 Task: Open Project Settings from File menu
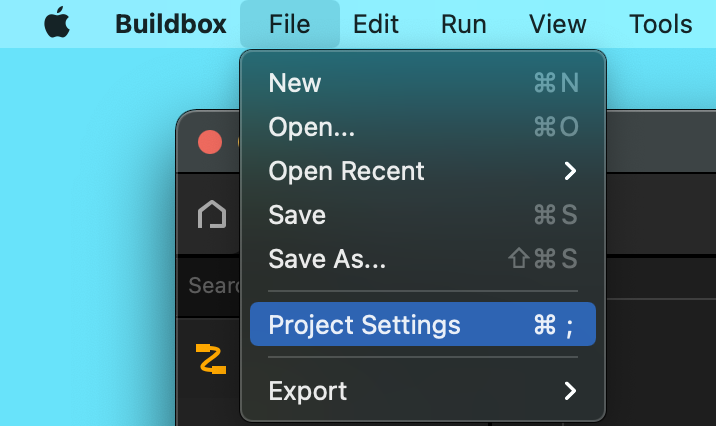coord(423,324)
